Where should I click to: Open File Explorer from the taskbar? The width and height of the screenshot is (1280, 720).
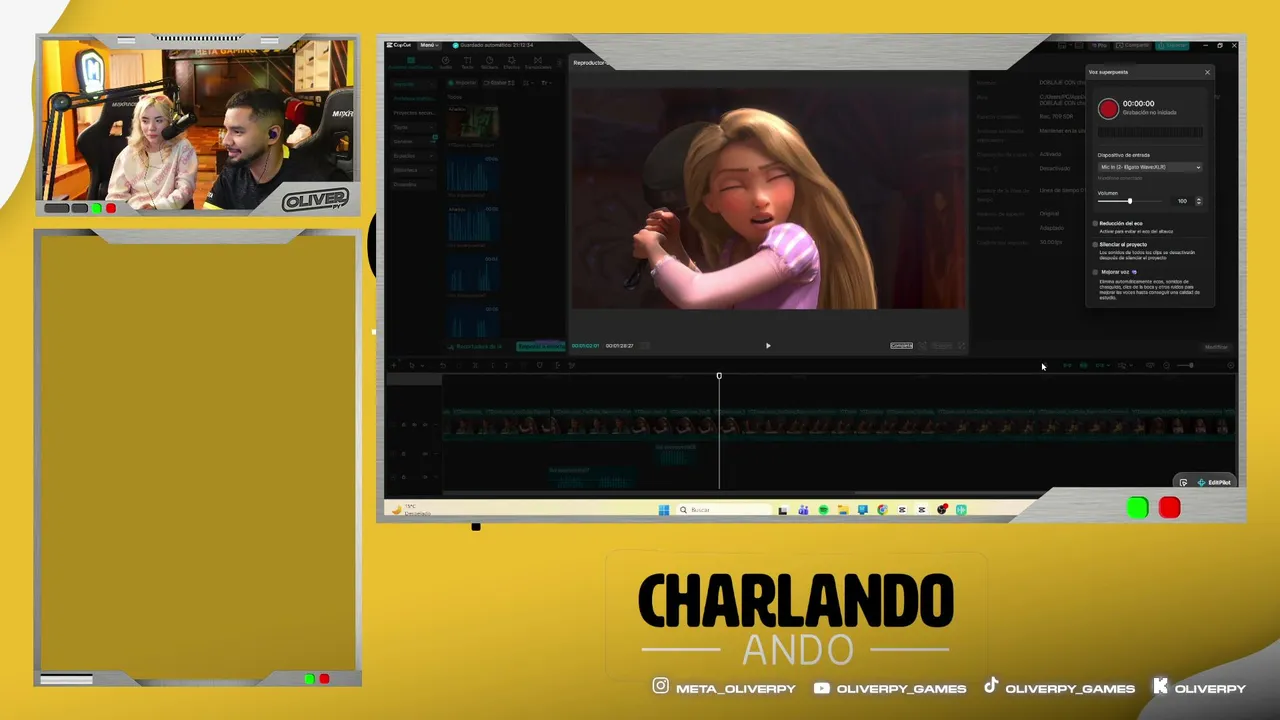pos(843,510)
